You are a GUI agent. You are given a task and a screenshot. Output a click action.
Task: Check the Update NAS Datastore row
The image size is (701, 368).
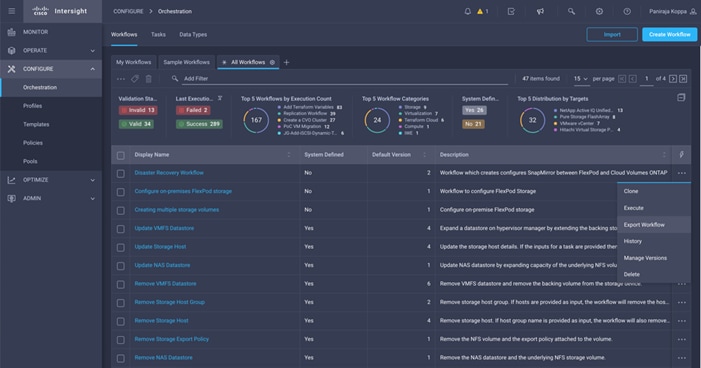[121, 266]
